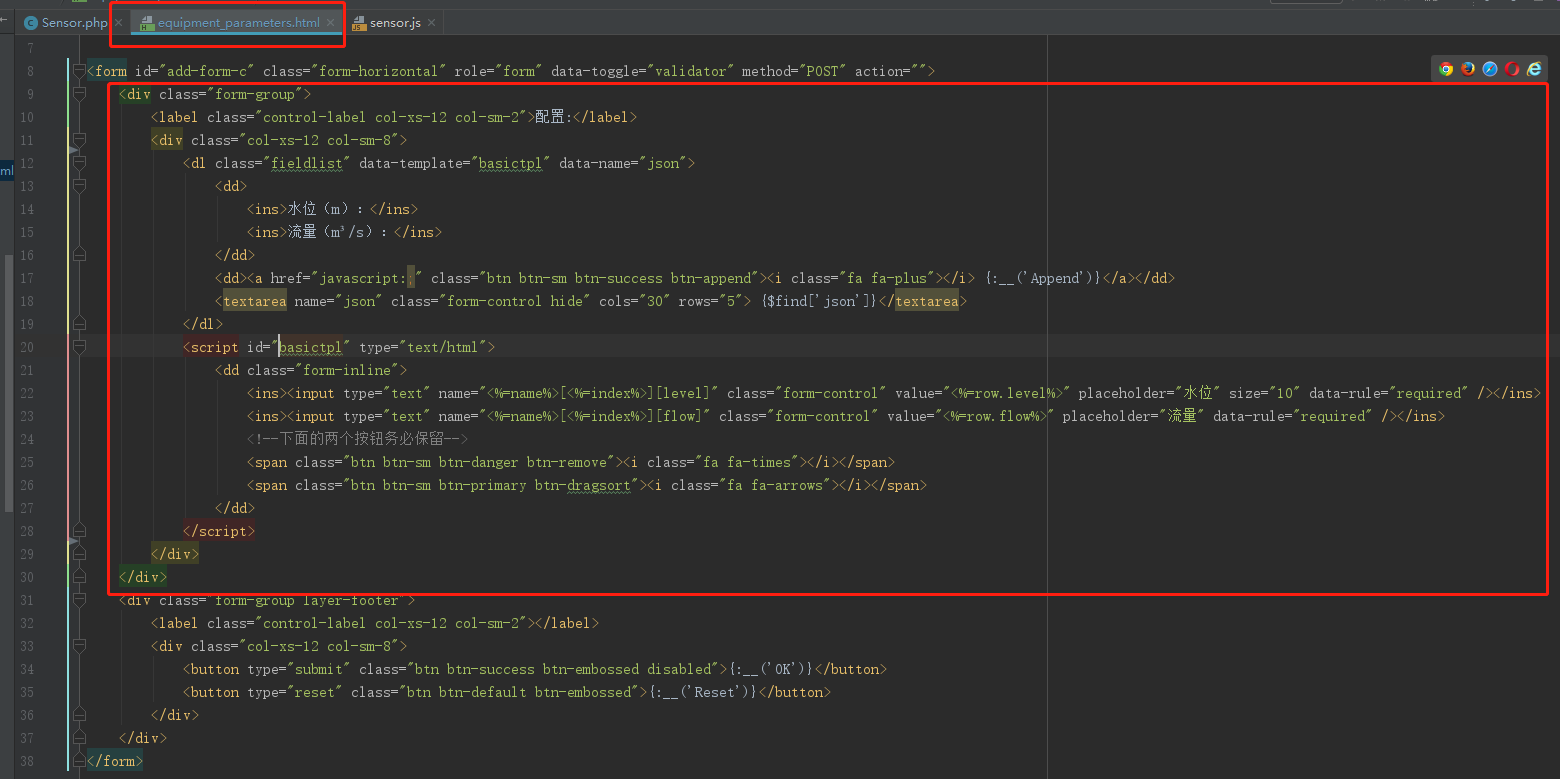Open in Chrome browser icon
This screenshot has height=779, width=1560.
pos(1446,69)
